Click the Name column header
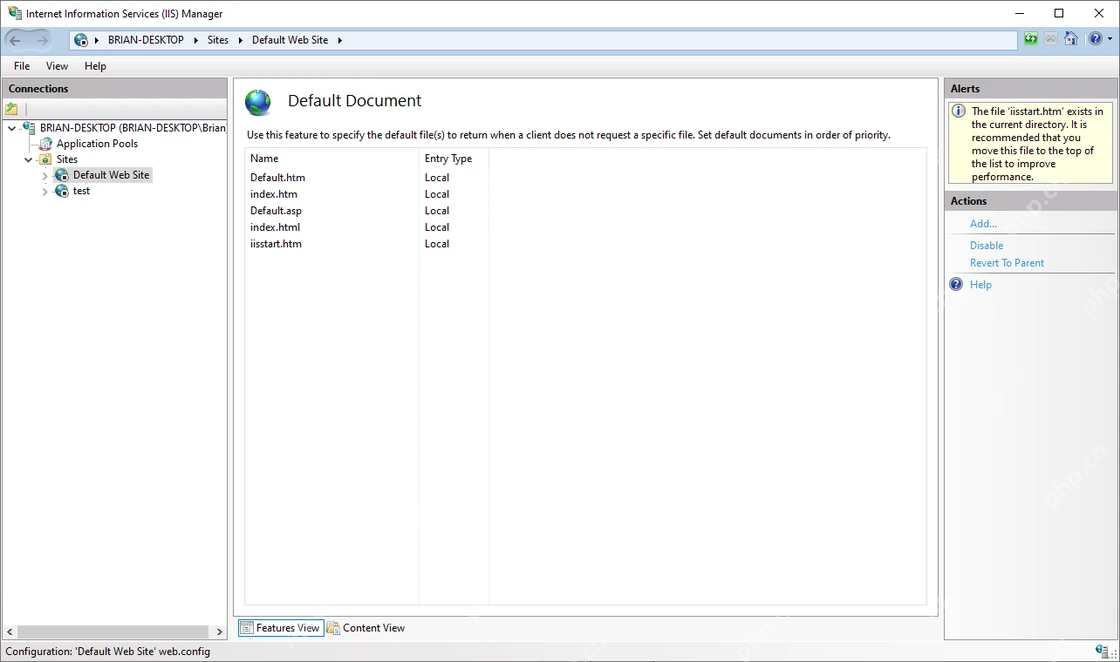1120x662 pixels. tap(331, 159)
